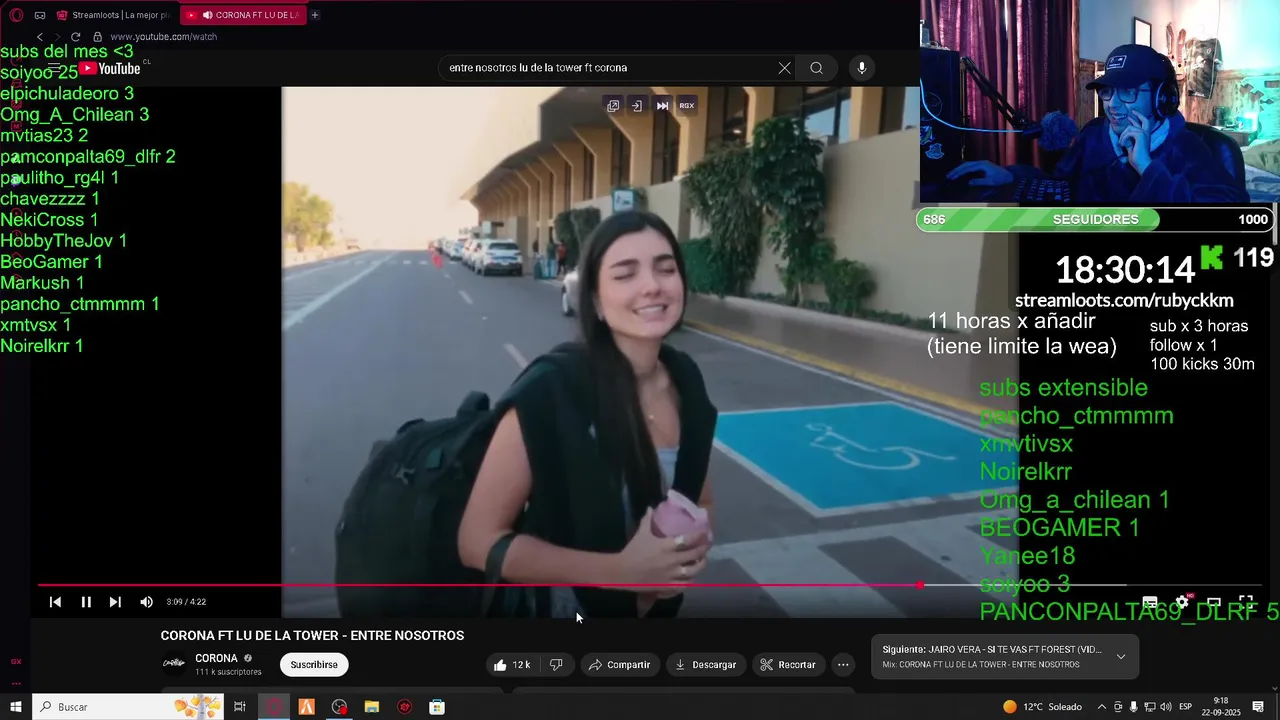This screenshot has height=720, width=1280.
Task: Click the SEGUIDORES progress bar
Action: 1095,219
